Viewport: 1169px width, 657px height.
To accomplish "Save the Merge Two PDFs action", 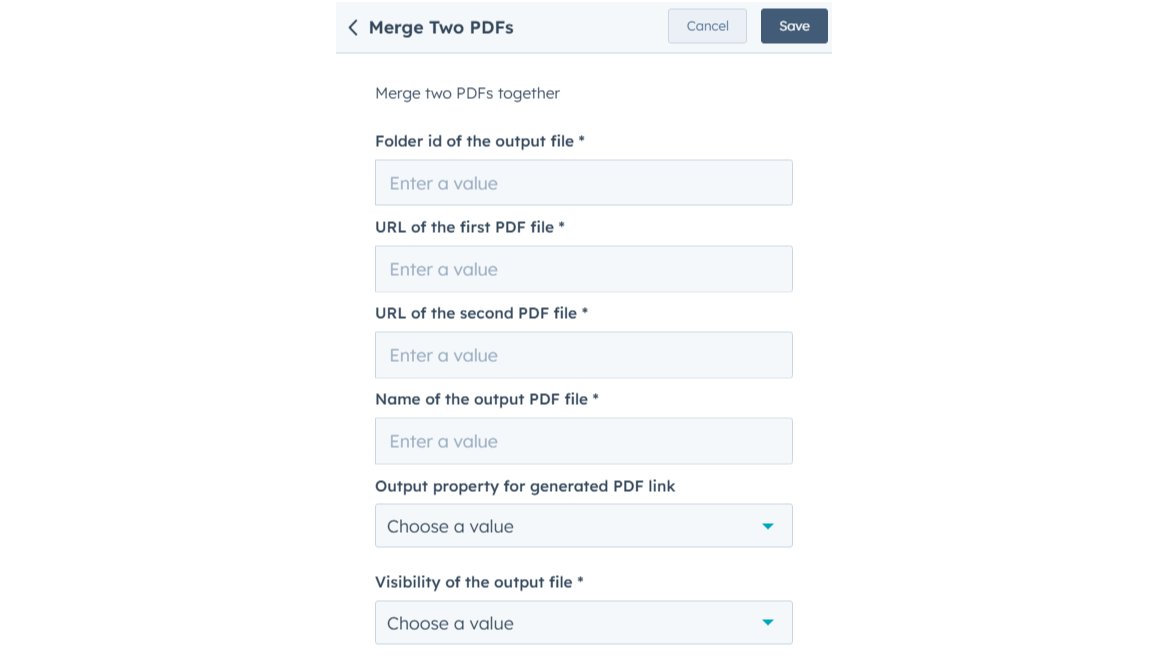I will [794, 26].
